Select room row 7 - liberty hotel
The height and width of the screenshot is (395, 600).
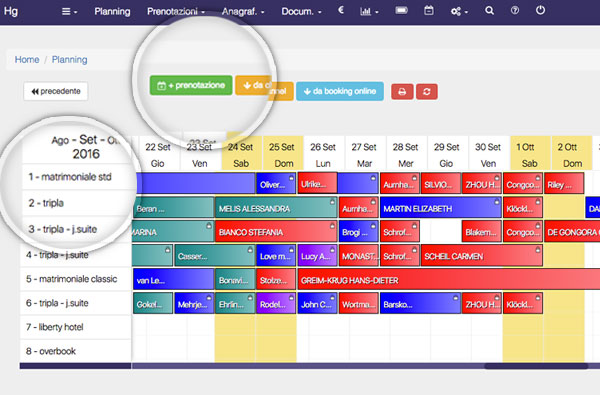(75, 327)
